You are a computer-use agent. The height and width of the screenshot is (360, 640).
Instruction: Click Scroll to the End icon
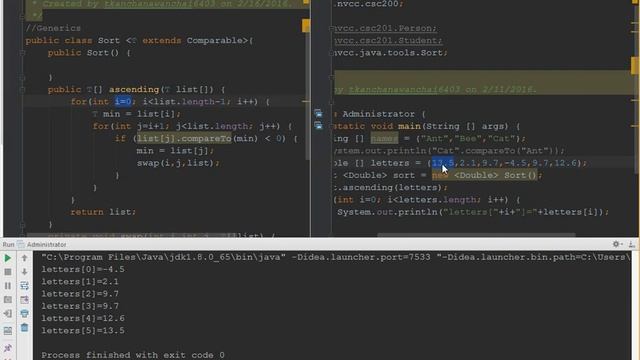tap(24, 300)
